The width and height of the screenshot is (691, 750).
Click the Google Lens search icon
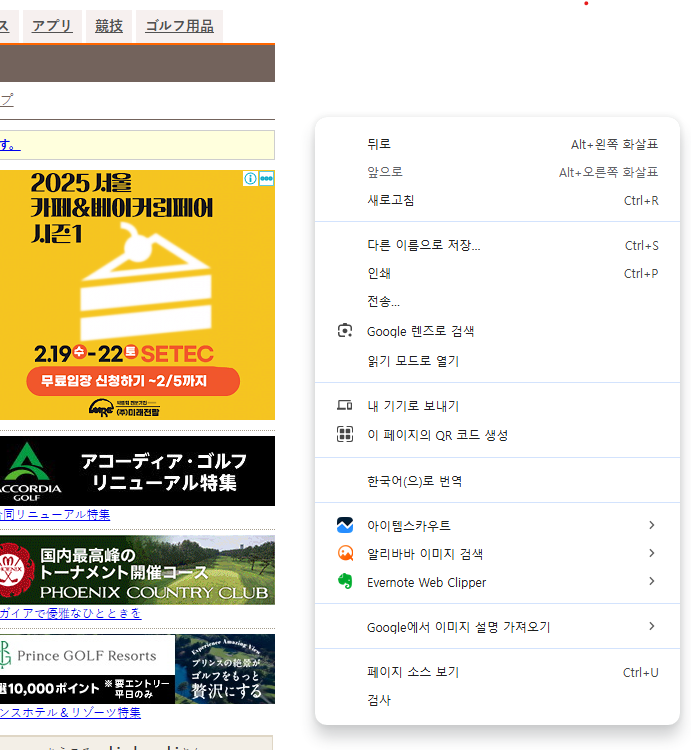point(345,331)
